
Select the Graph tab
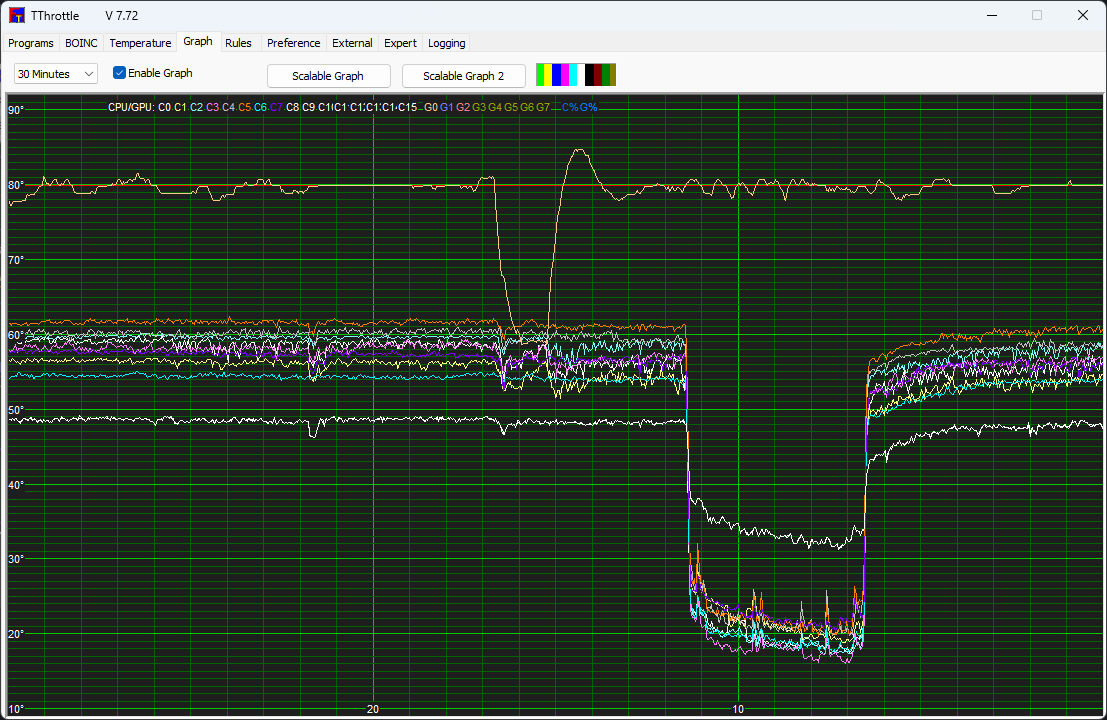[198, 42]
